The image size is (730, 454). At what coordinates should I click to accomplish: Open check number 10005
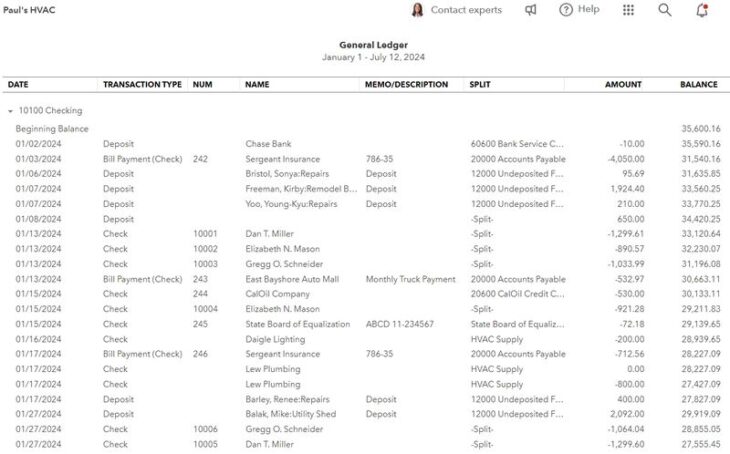pos(205,444)
